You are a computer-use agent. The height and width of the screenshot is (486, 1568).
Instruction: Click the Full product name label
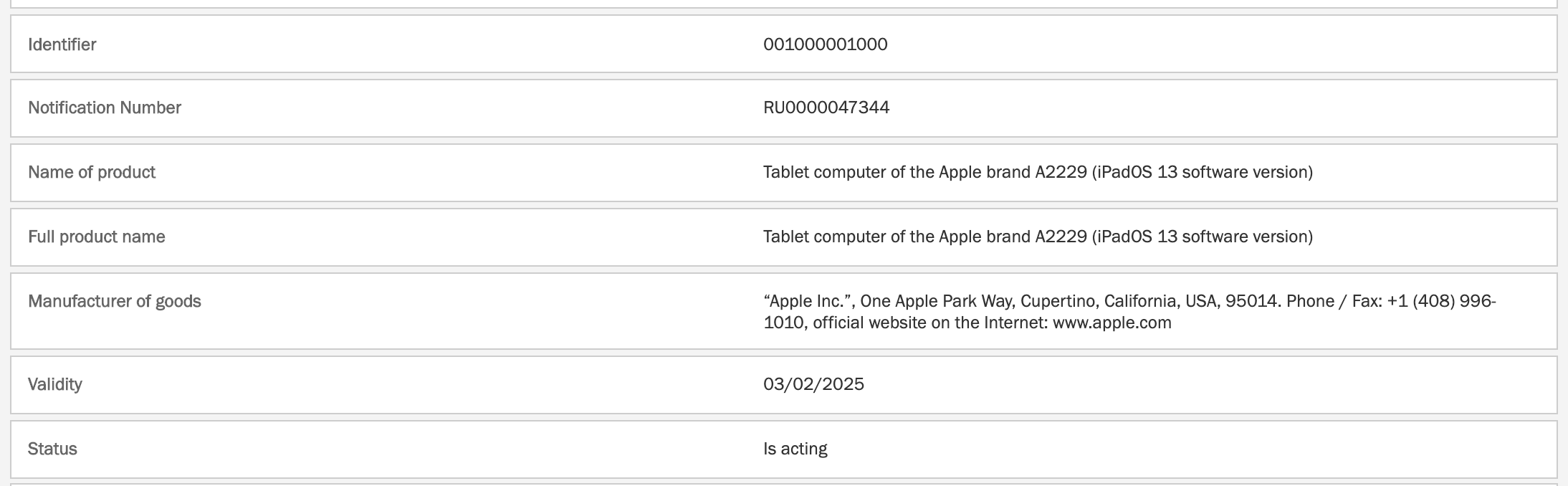pyautogui.click(x=97, y=237)
